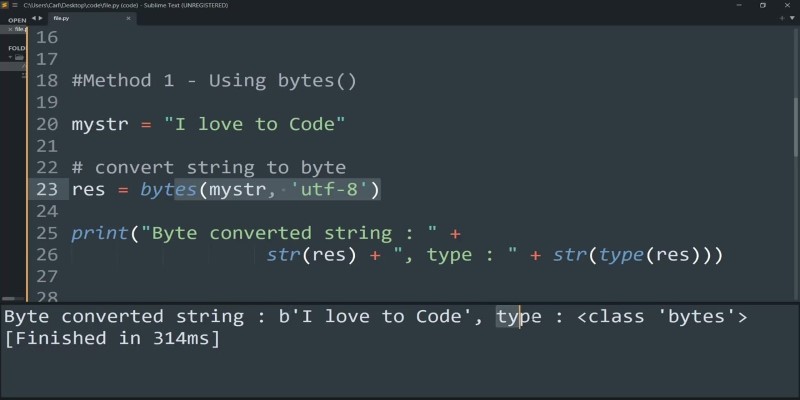Click "Byte converted string : " in code
Viewport: 800px width, 400px height.
pos(289,233)
